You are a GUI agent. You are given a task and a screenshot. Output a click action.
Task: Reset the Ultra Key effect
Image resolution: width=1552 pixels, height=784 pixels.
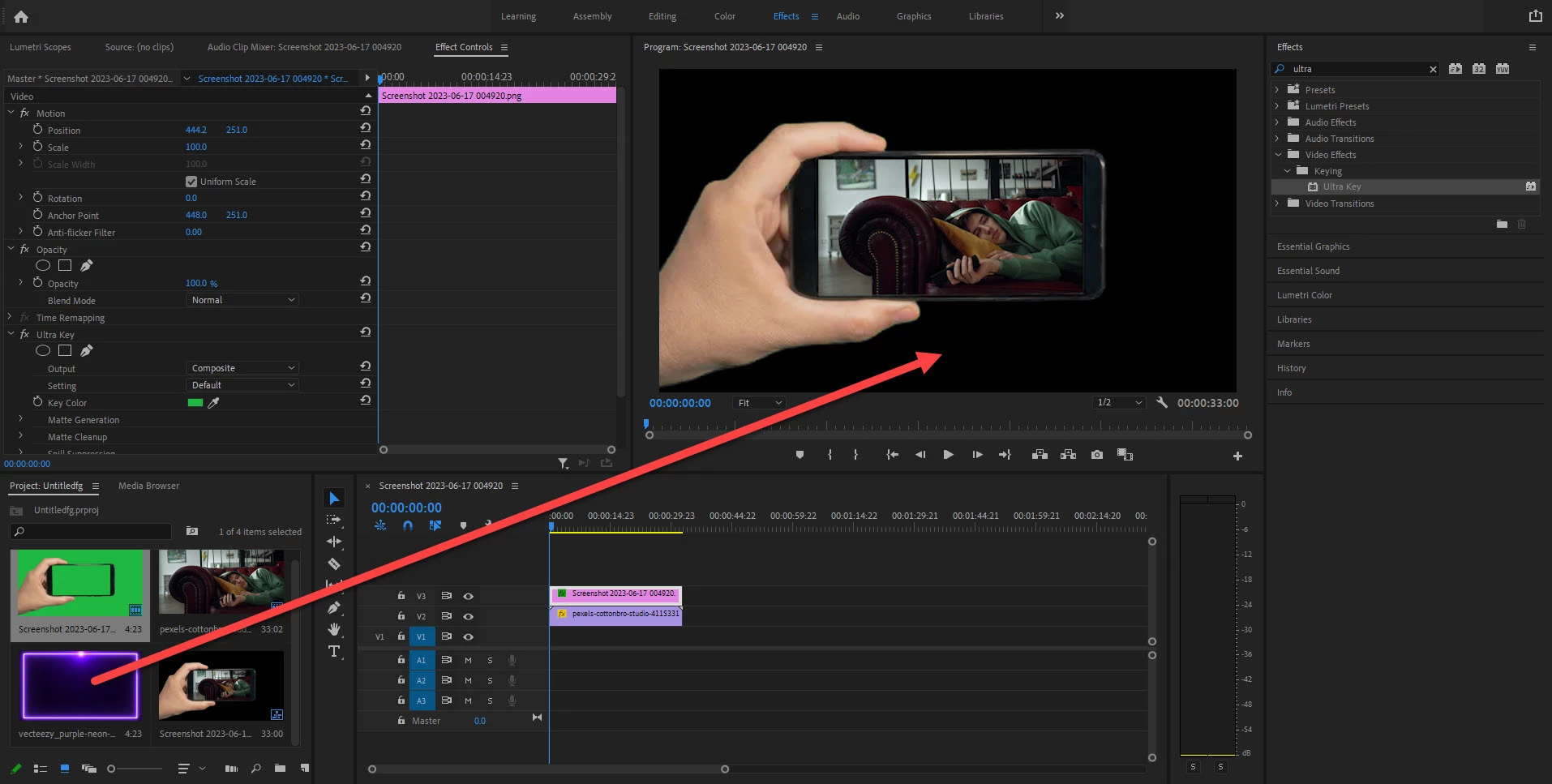(366, 332)
